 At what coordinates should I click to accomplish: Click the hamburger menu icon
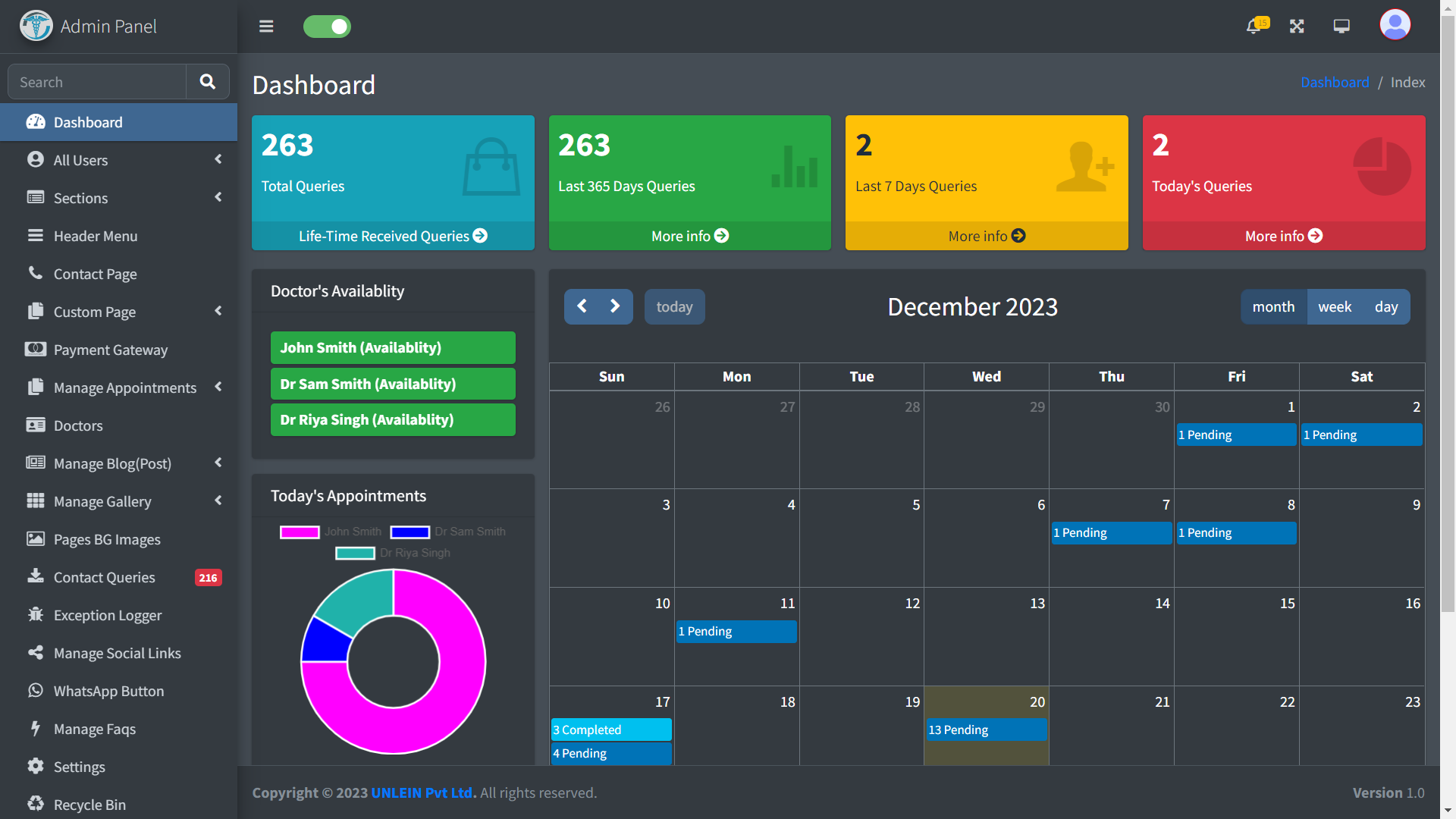(x=266, y=26)
